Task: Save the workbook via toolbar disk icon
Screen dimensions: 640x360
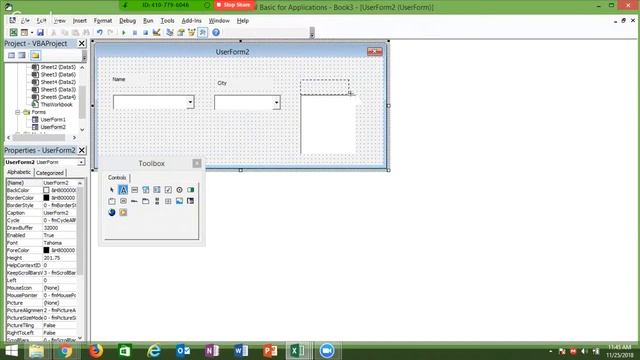Action: [40, 32]
